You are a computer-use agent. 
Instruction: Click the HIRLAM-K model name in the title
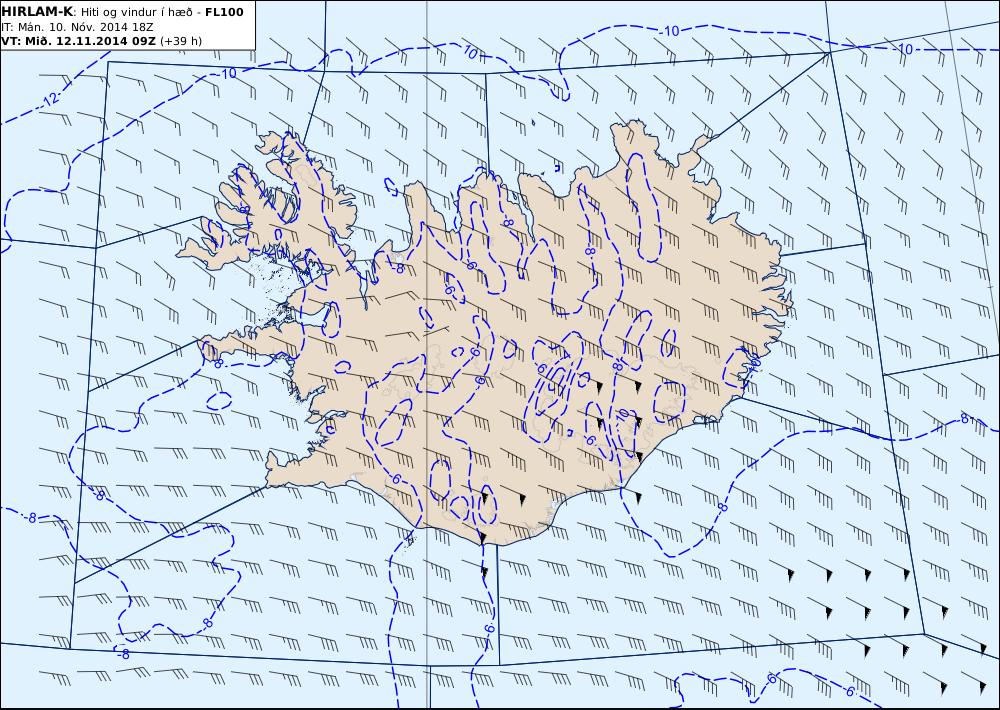[37, 12]
